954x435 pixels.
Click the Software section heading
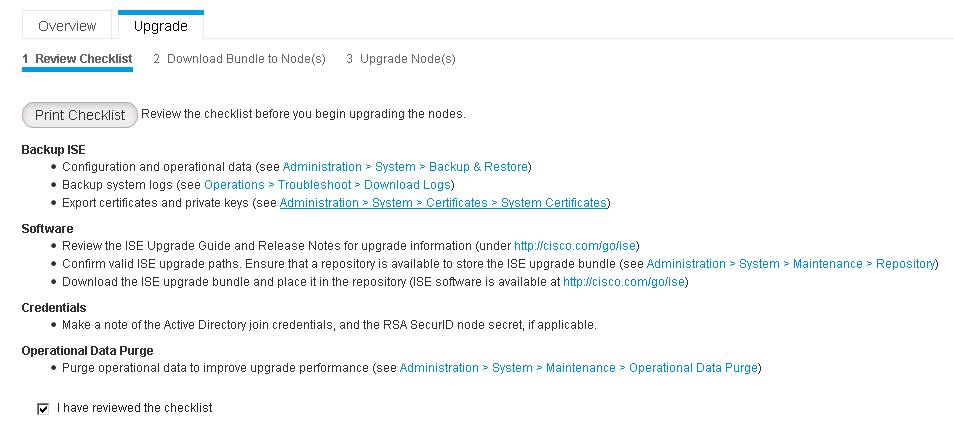click(x=47, y=229)
